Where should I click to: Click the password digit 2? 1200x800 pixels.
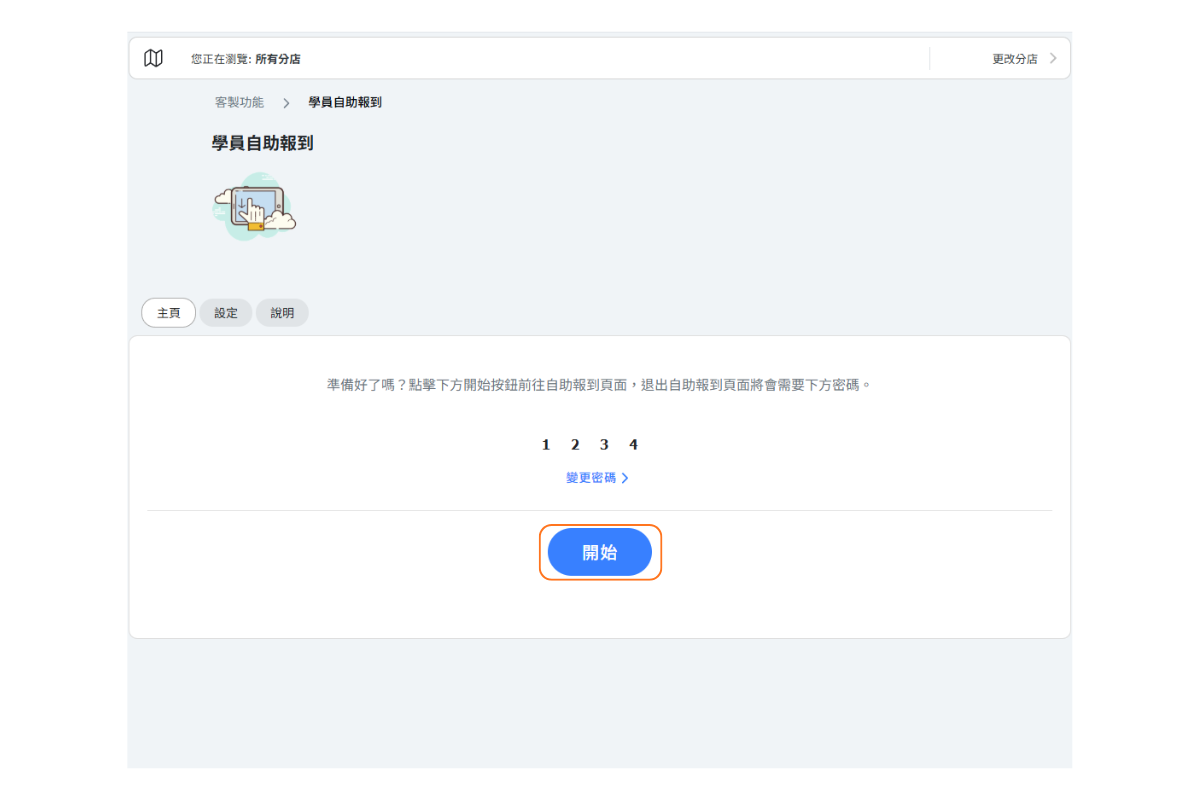click(575, 445)
